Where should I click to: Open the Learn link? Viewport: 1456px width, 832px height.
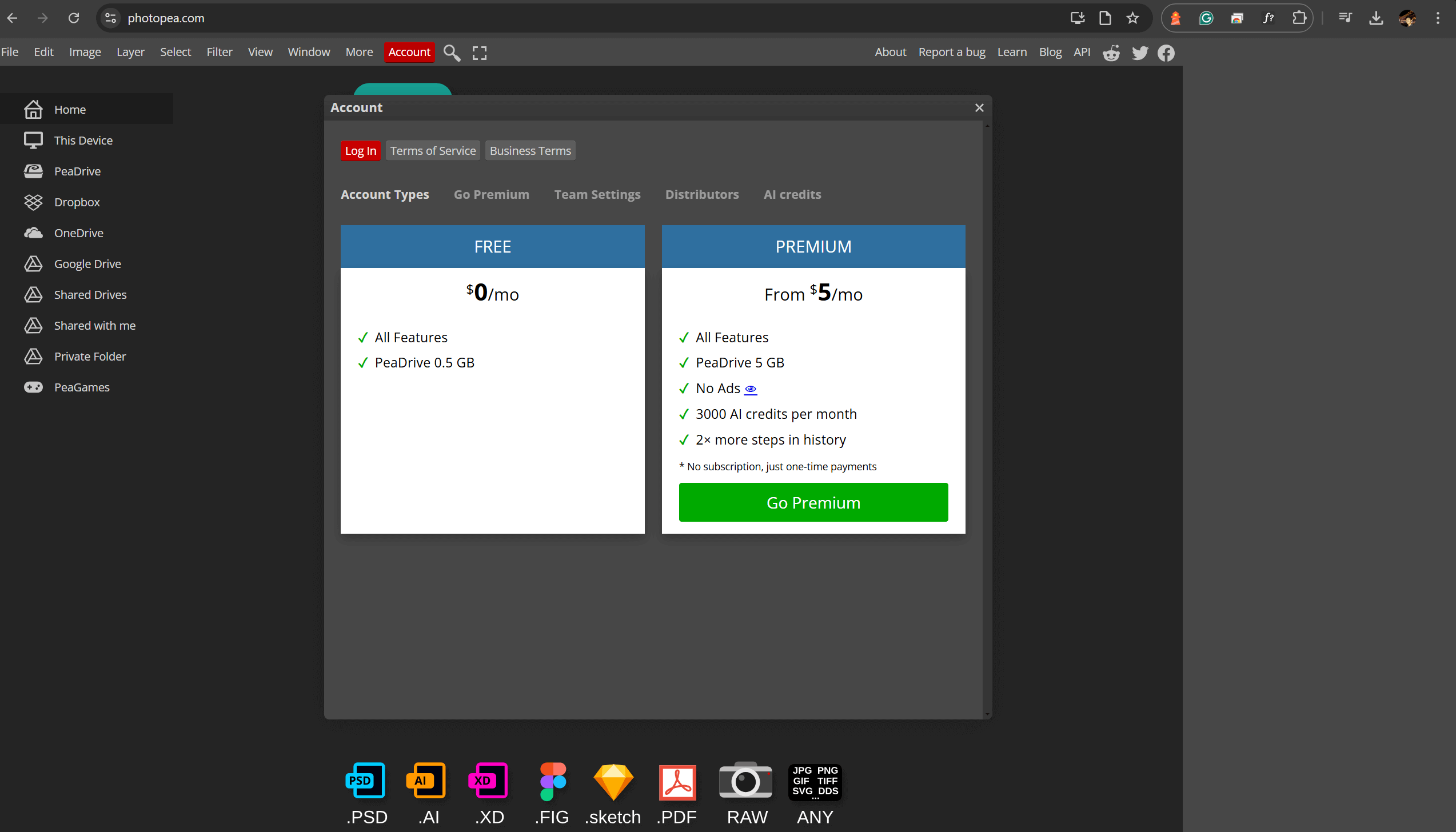point(1012,52)
